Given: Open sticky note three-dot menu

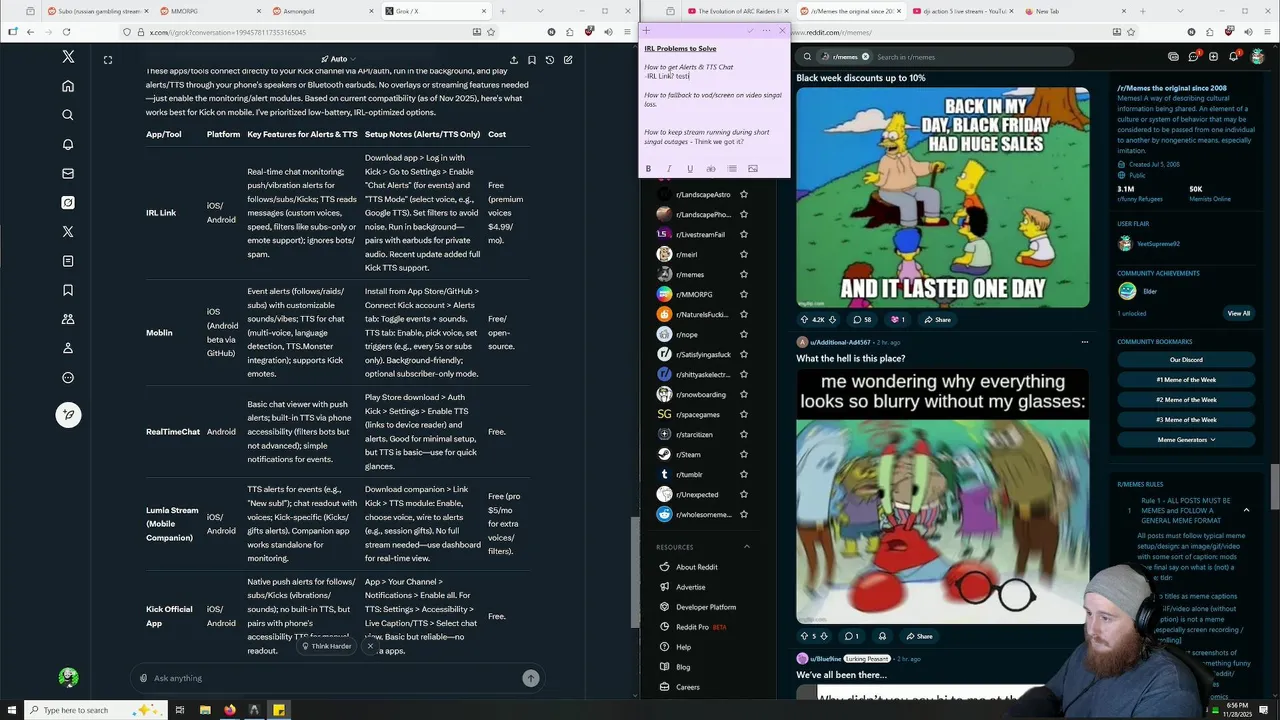Looking at the screenshot, I should (x=767, y=31).
